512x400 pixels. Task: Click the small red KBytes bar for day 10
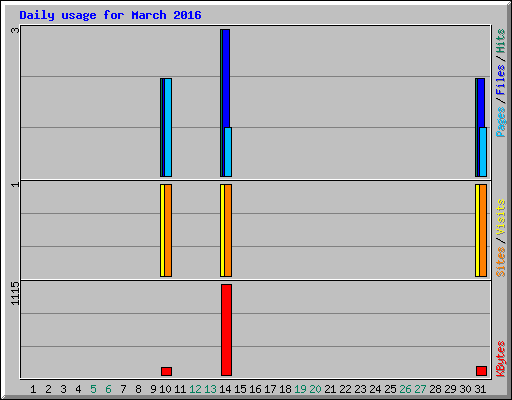tap(166, 372)
